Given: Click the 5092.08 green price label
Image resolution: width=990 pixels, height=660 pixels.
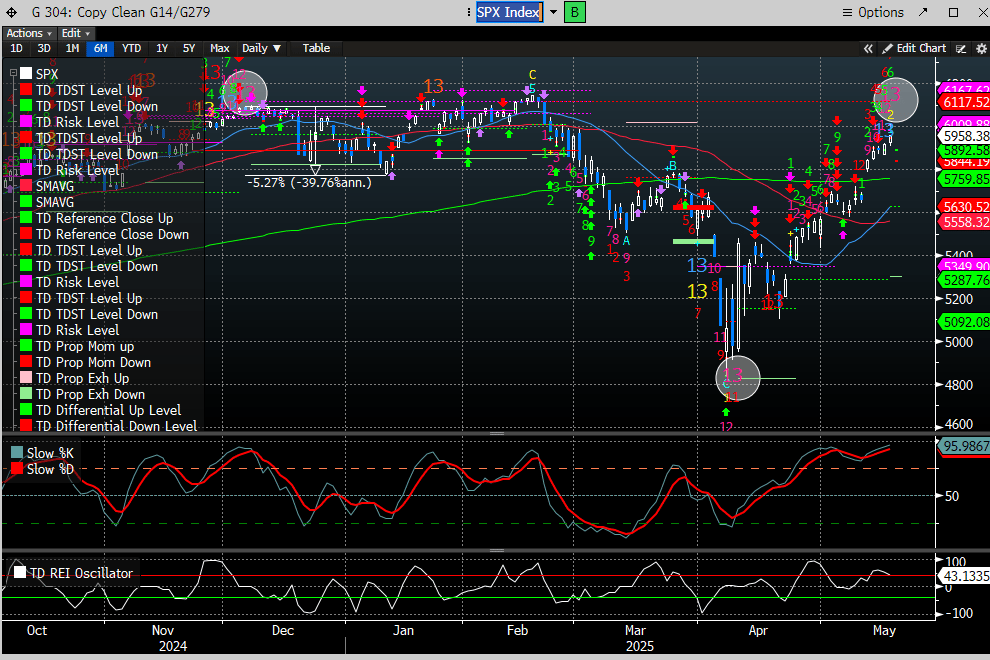Looking at the screenshot, I should coord(965,322).
